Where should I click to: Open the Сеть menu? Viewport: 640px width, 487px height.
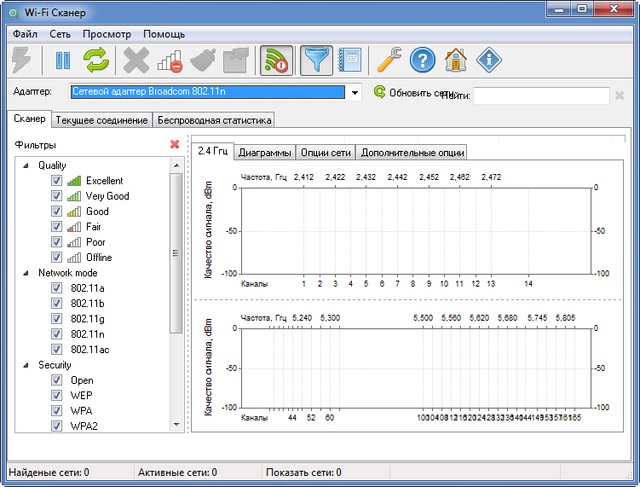click(58, 34)
